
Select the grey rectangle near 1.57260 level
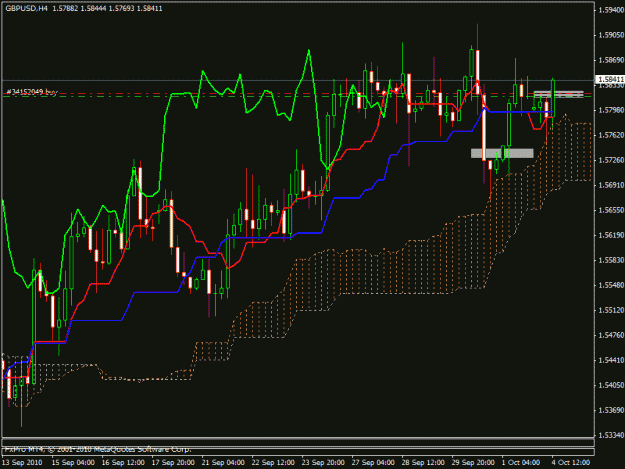502,153
